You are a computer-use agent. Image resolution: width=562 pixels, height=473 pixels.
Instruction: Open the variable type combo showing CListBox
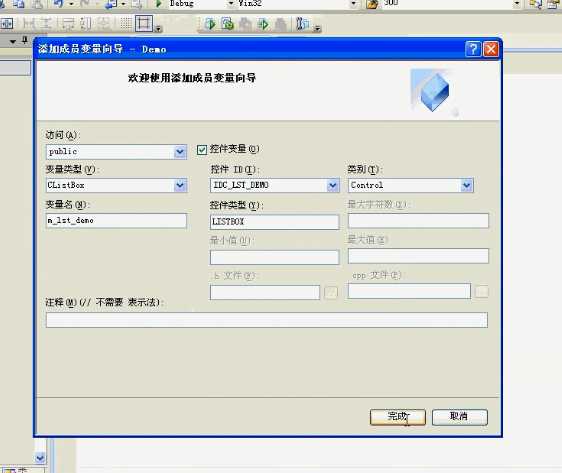tap(180, 185)
